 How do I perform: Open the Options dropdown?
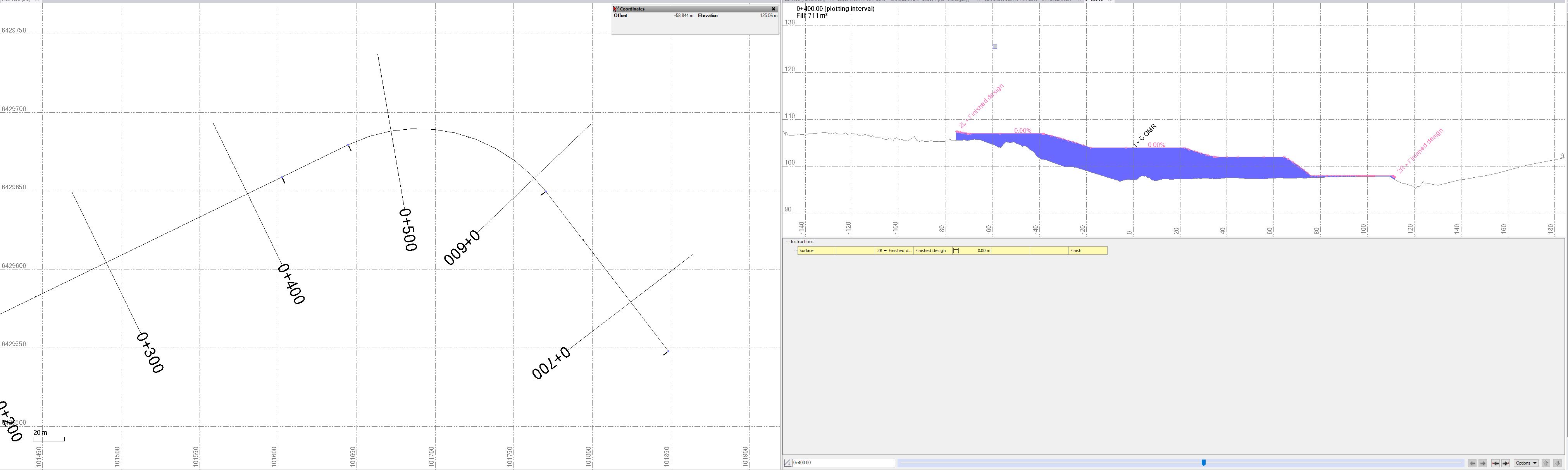pyautogui.click(x=1526, y=463)
